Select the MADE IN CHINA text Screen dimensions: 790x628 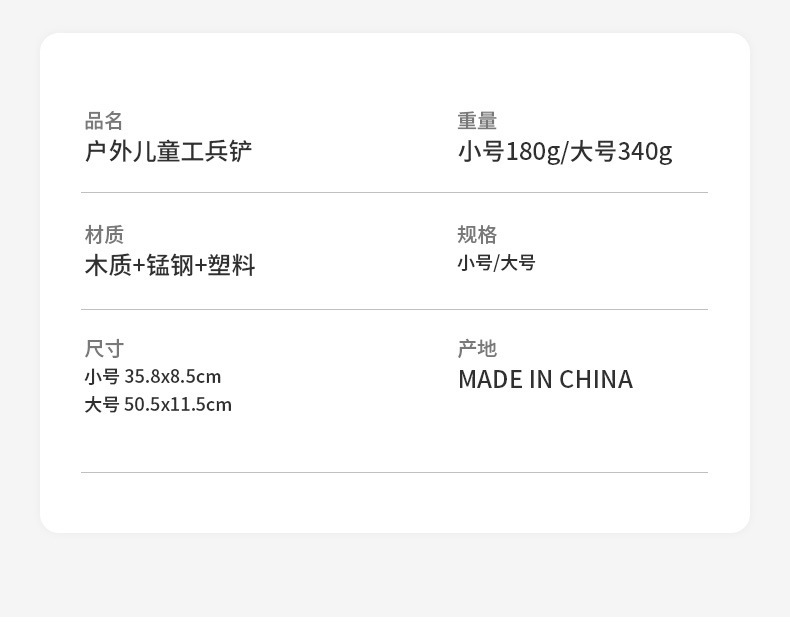pyautogui.click(x=545, y=380)
